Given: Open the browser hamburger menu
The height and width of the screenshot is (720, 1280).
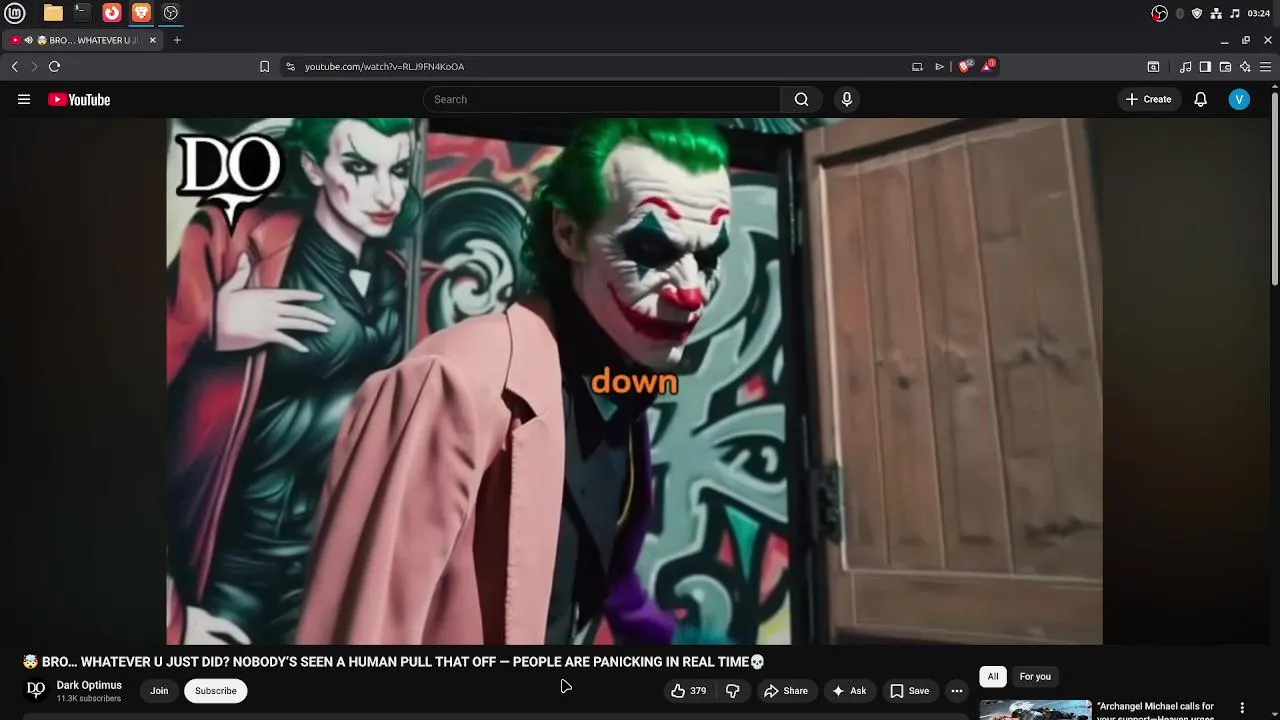Looking at the screenshot, I should click(x=1265, y=67).
